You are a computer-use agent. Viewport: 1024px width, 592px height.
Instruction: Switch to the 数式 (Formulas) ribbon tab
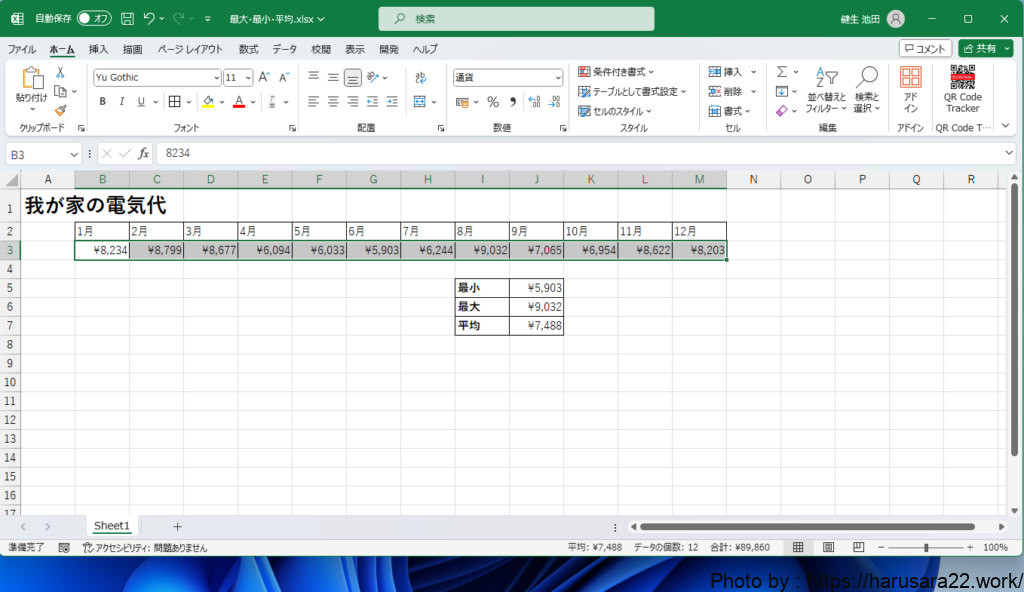(248, 49)
